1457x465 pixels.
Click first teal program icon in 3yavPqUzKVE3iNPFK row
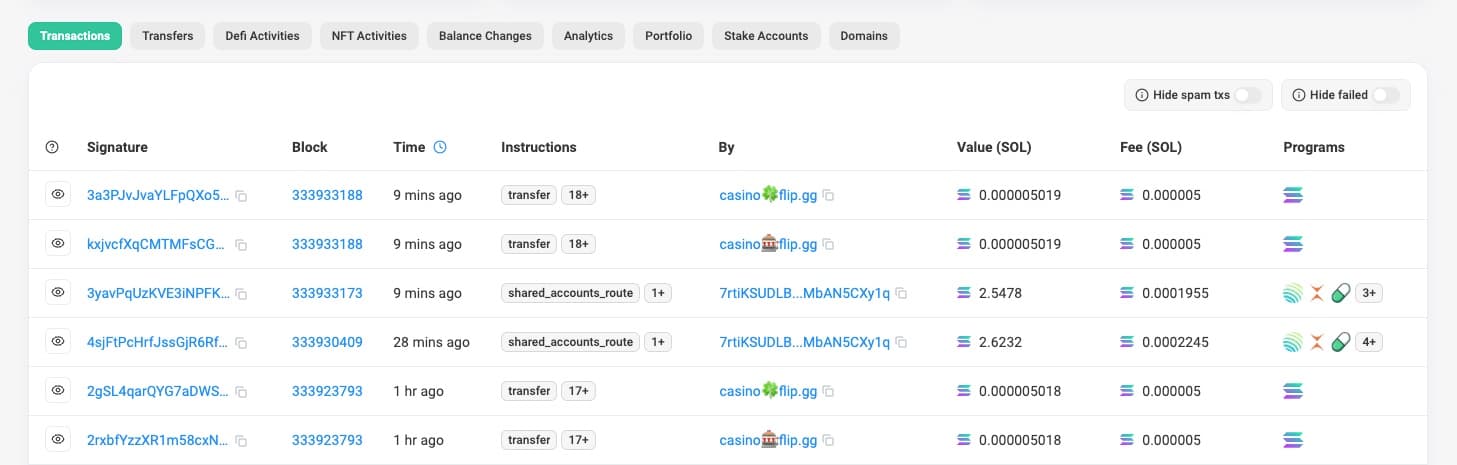(1293, 293)
